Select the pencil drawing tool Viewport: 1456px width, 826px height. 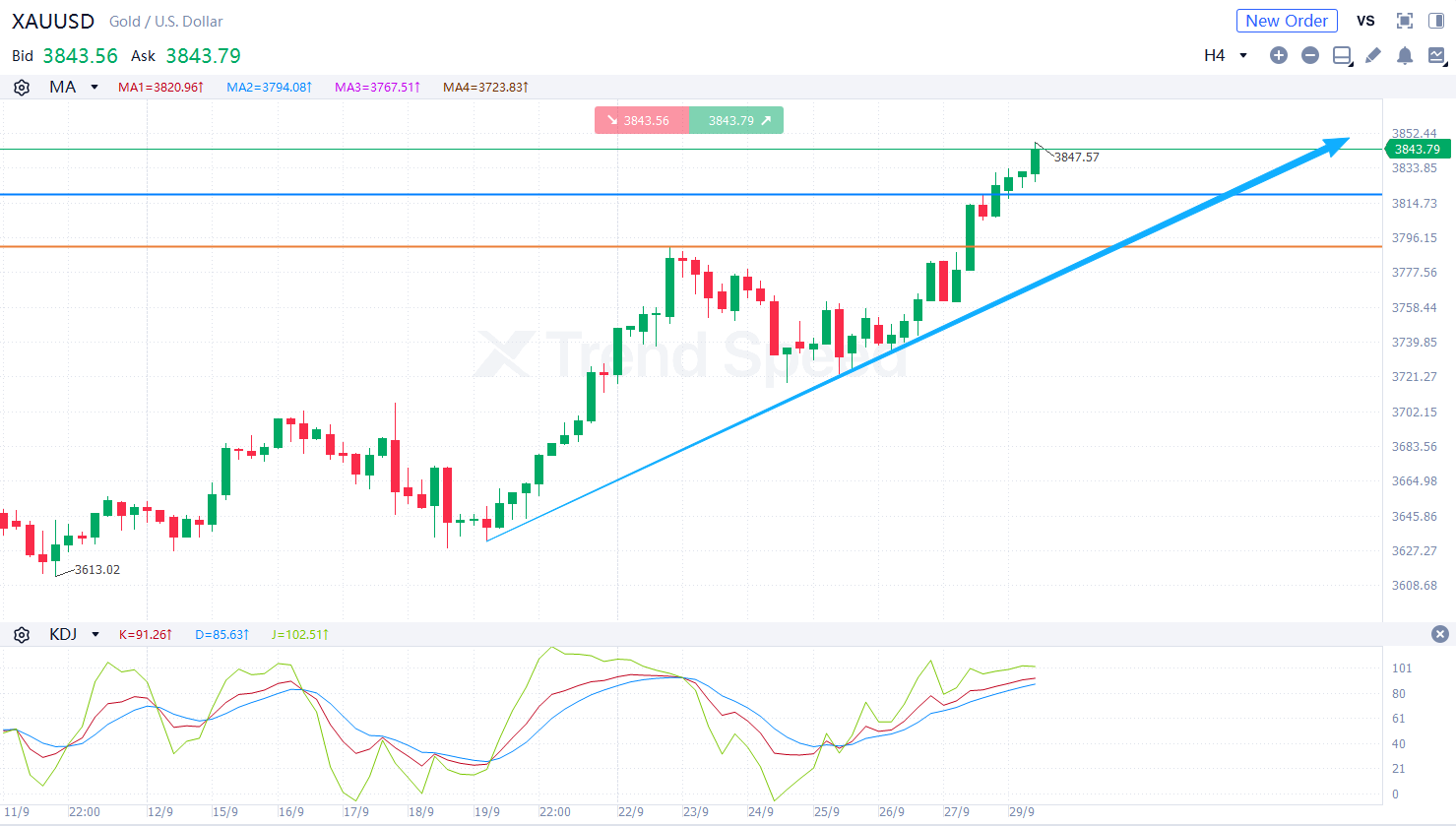click(x=1373, y=55)
